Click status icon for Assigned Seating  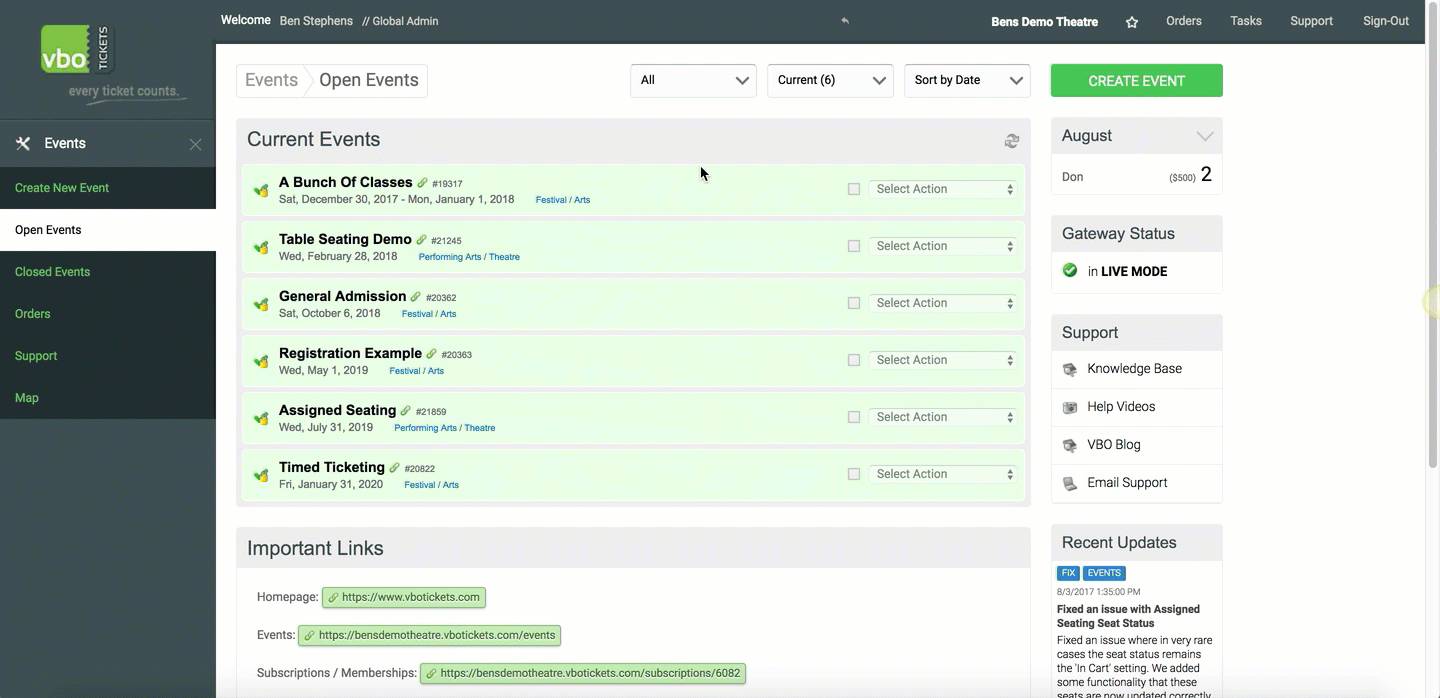click(261, 418)
